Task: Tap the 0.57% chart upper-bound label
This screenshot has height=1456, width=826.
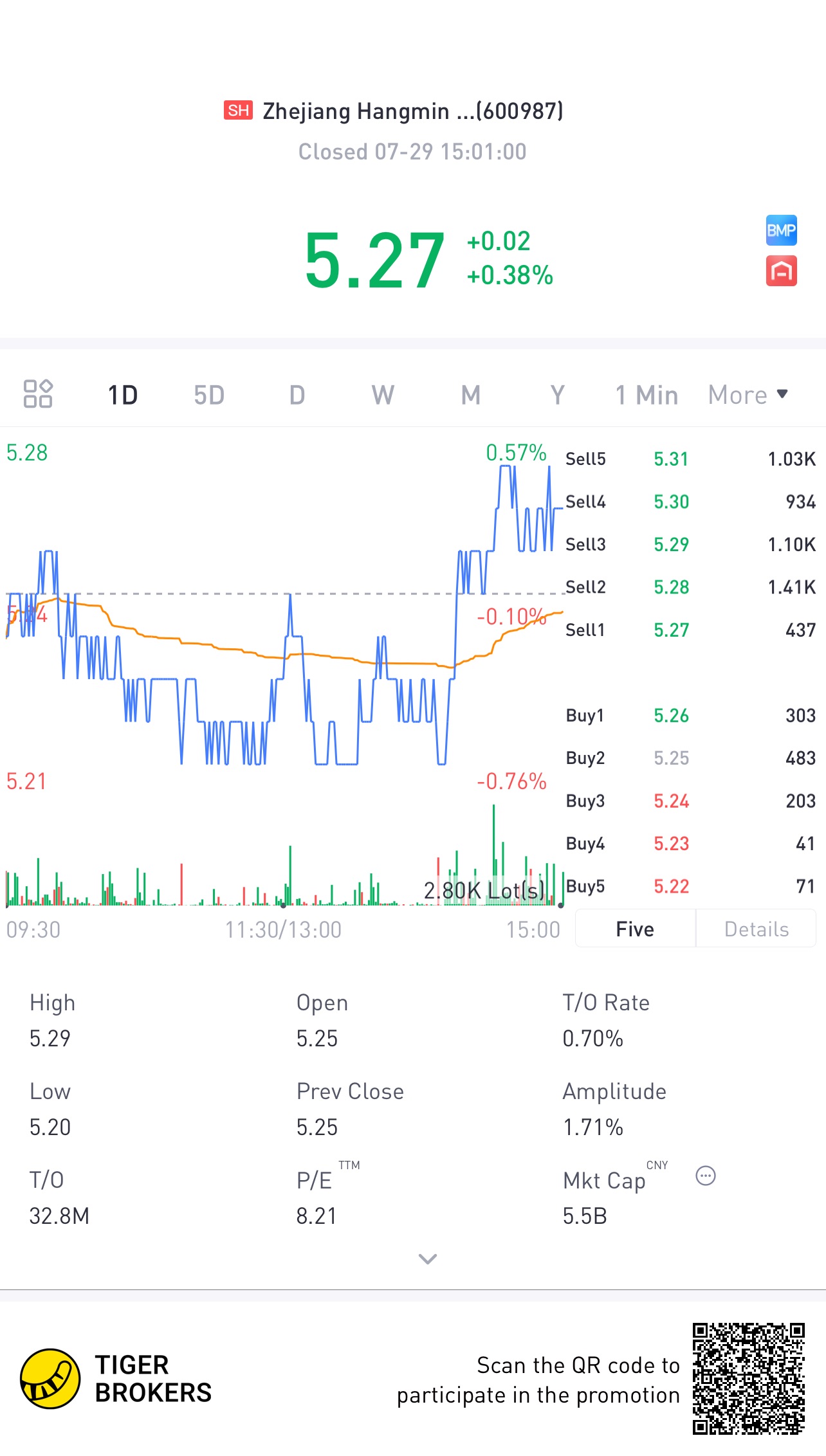Action: pyautogui.click(x=516, y=453)
